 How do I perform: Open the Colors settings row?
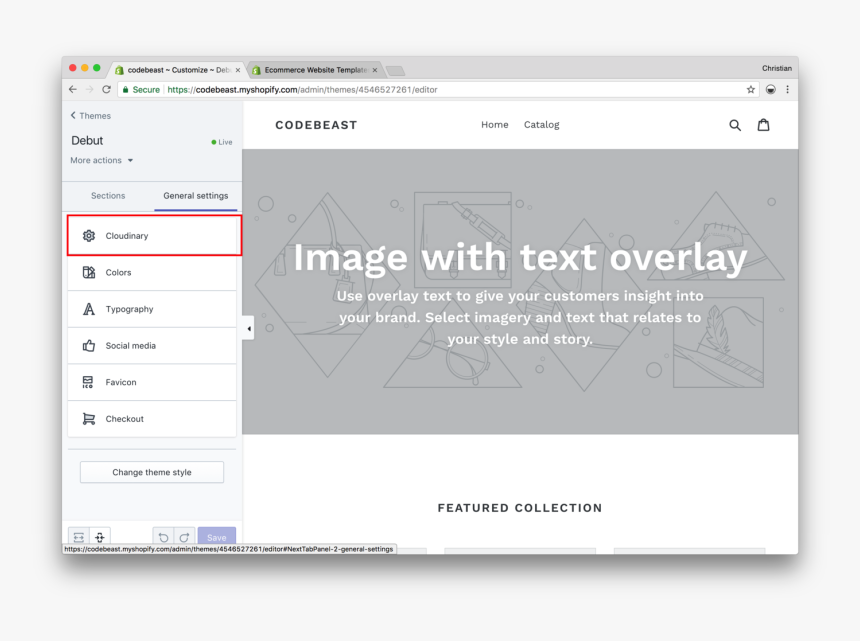(152, 273)
